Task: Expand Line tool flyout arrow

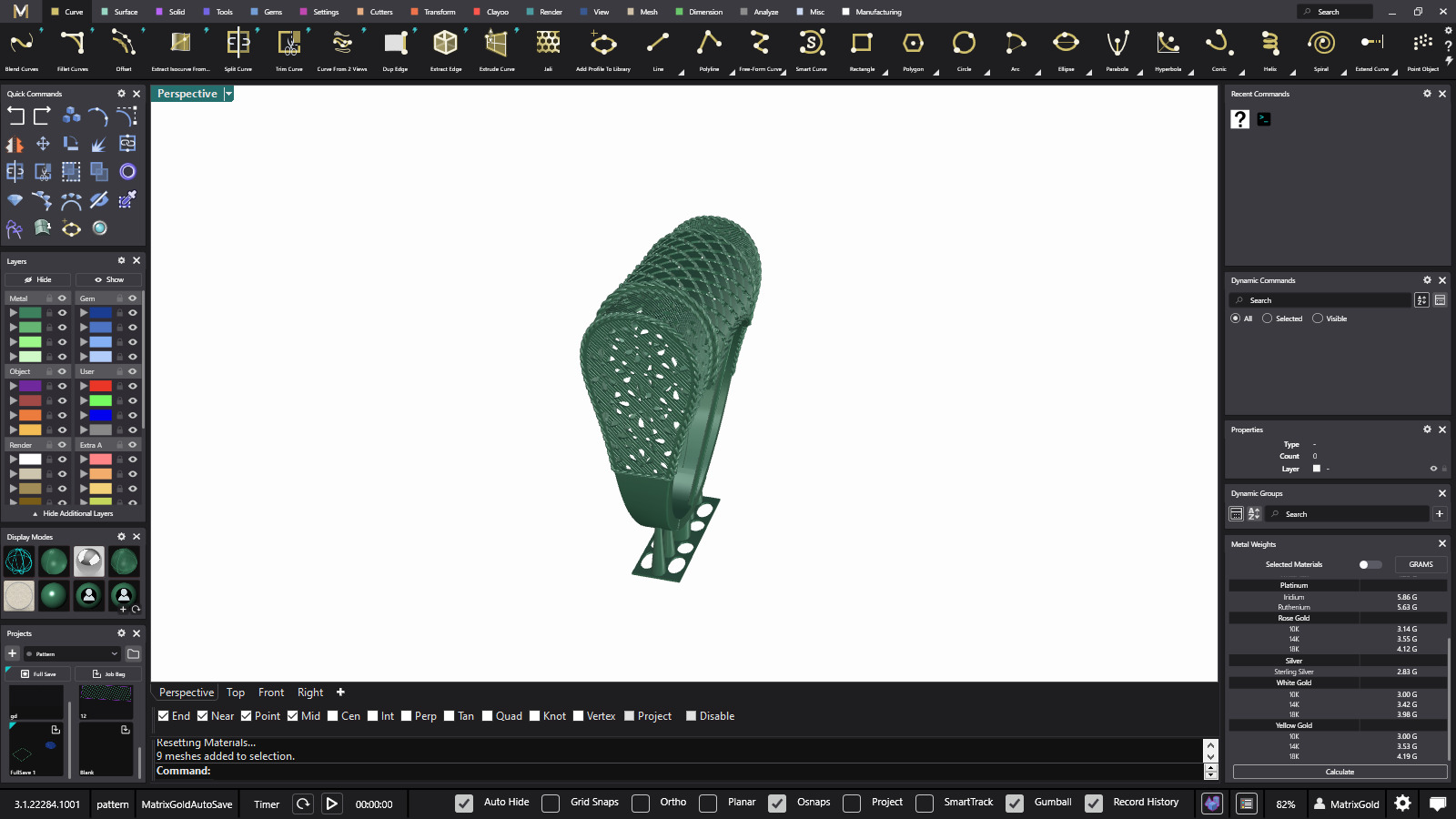Action: 682,73
